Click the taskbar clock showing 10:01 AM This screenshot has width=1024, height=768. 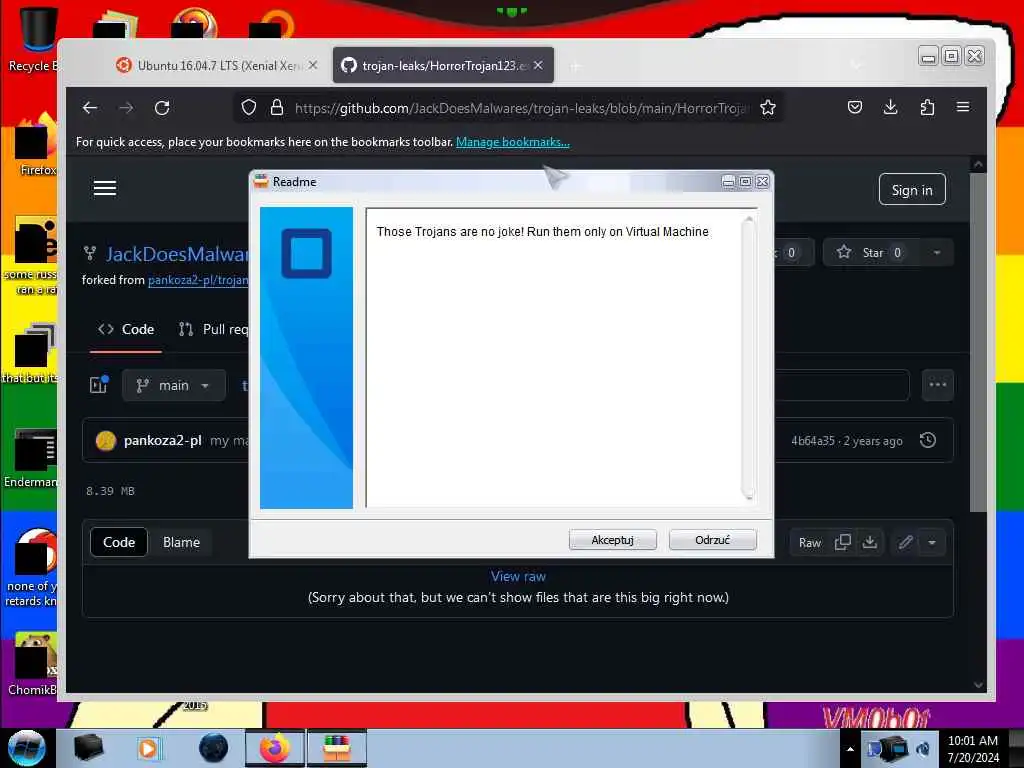973,749
